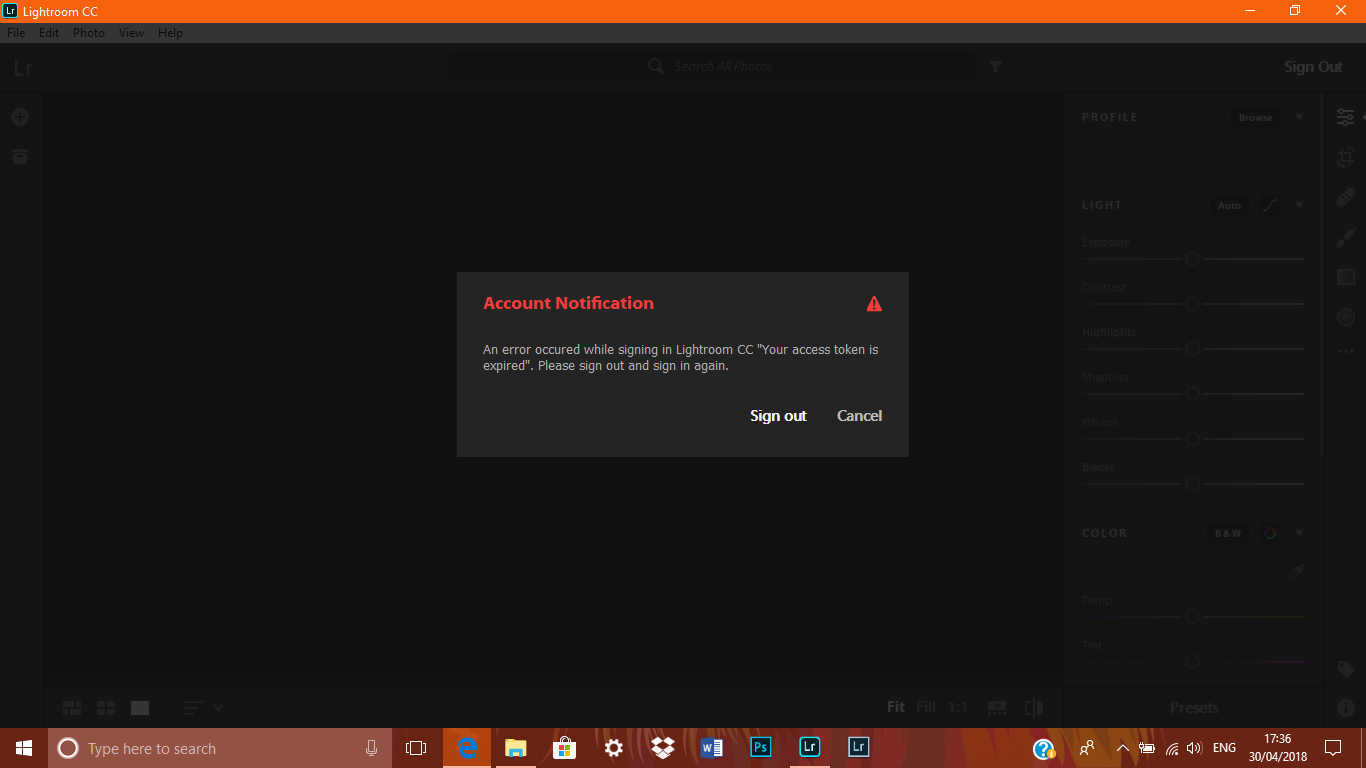Adjust the Contrast slider handle
This screenshot has height=768, width=1366.
click(1192, 303)
